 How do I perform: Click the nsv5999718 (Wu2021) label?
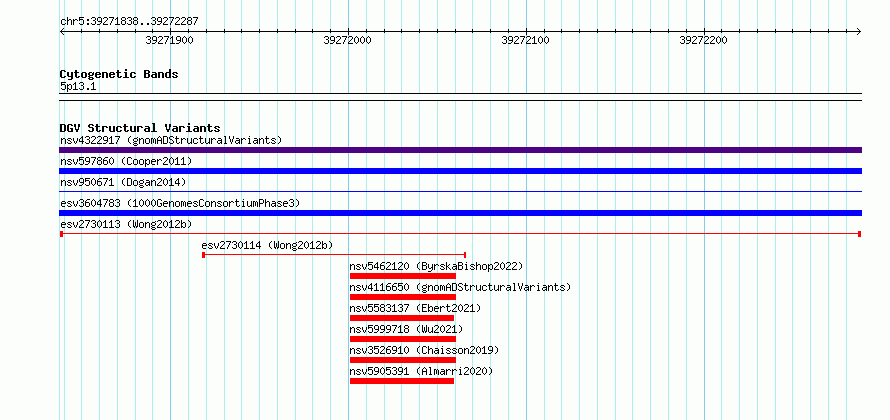click(x=406, y=329)
